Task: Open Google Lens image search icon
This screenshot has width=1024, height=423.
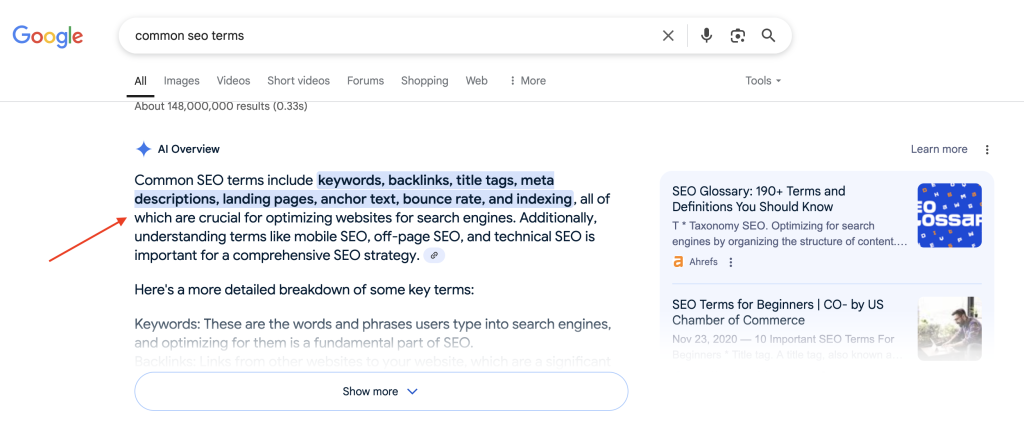Action: click(737, 36)
